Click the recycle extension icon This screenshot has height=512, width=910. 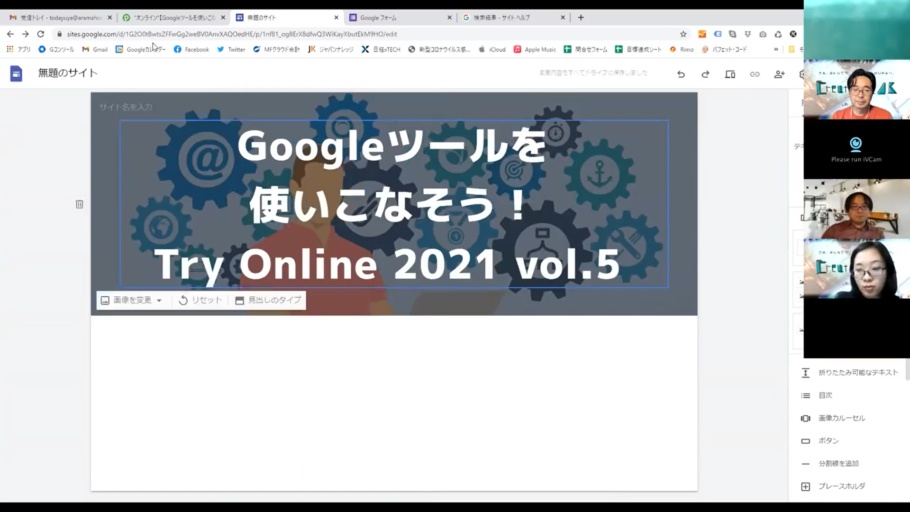click(778, 34)
